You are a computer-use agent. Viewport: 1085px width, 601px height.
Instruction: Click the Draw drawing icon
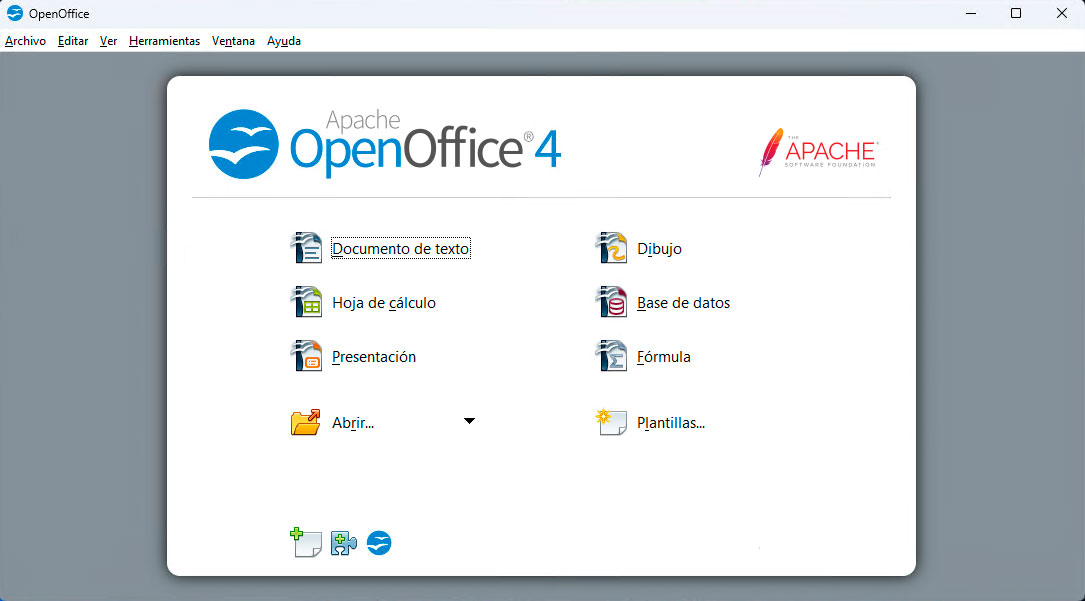click(x=611, y=248)
